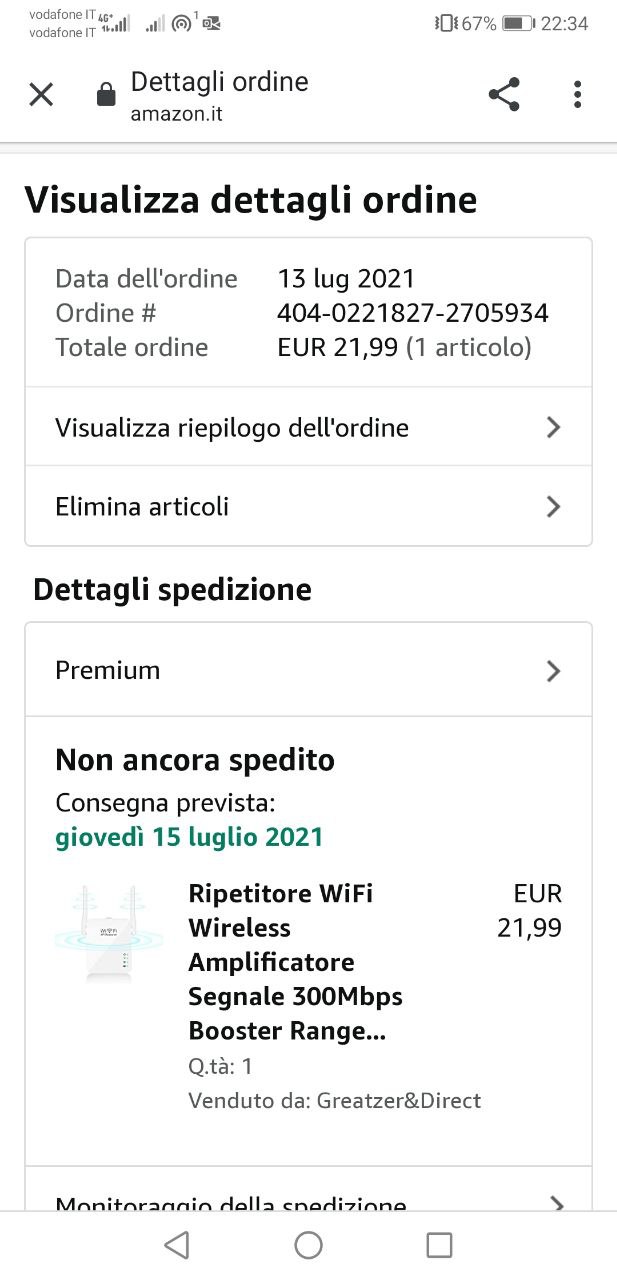Tap chevron beside Elimina articoli
Screen dimensions: 617x1280
[553, 506]
